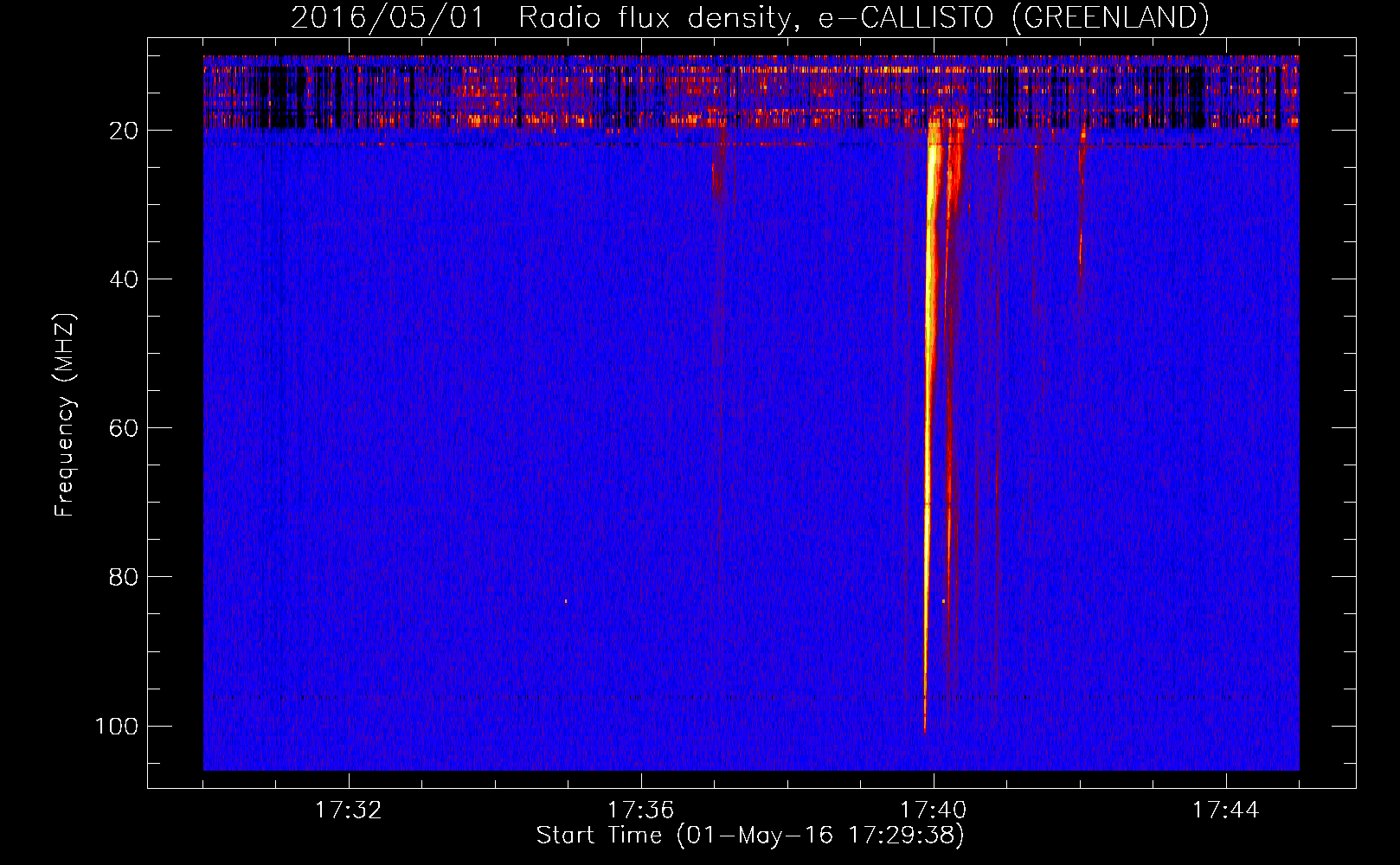Click the 100 MHz frequency tick label
The height and width of the screenshot is (865, 1400).
pyautogui.click(x=117, y=726)
